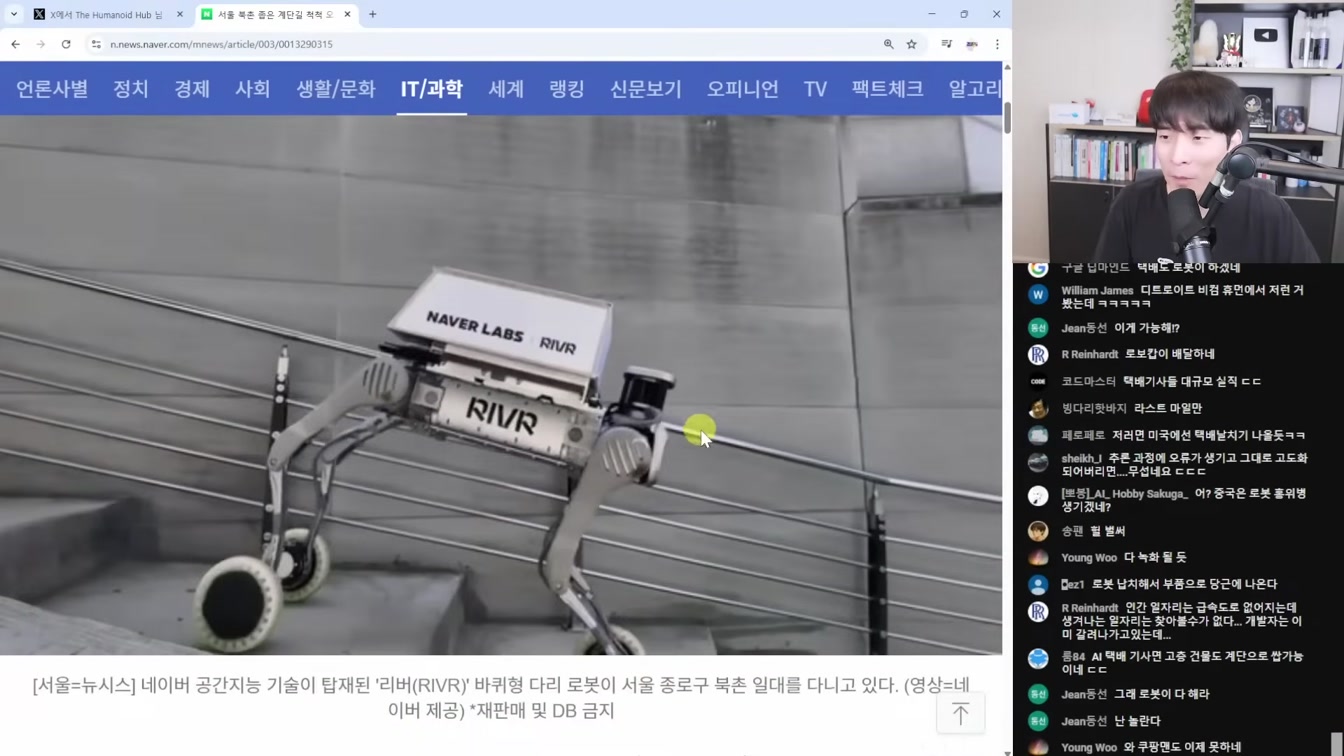The image size is (1344, 756).
Task: Open the 생활/문화 news category
Action: (336, 89)
